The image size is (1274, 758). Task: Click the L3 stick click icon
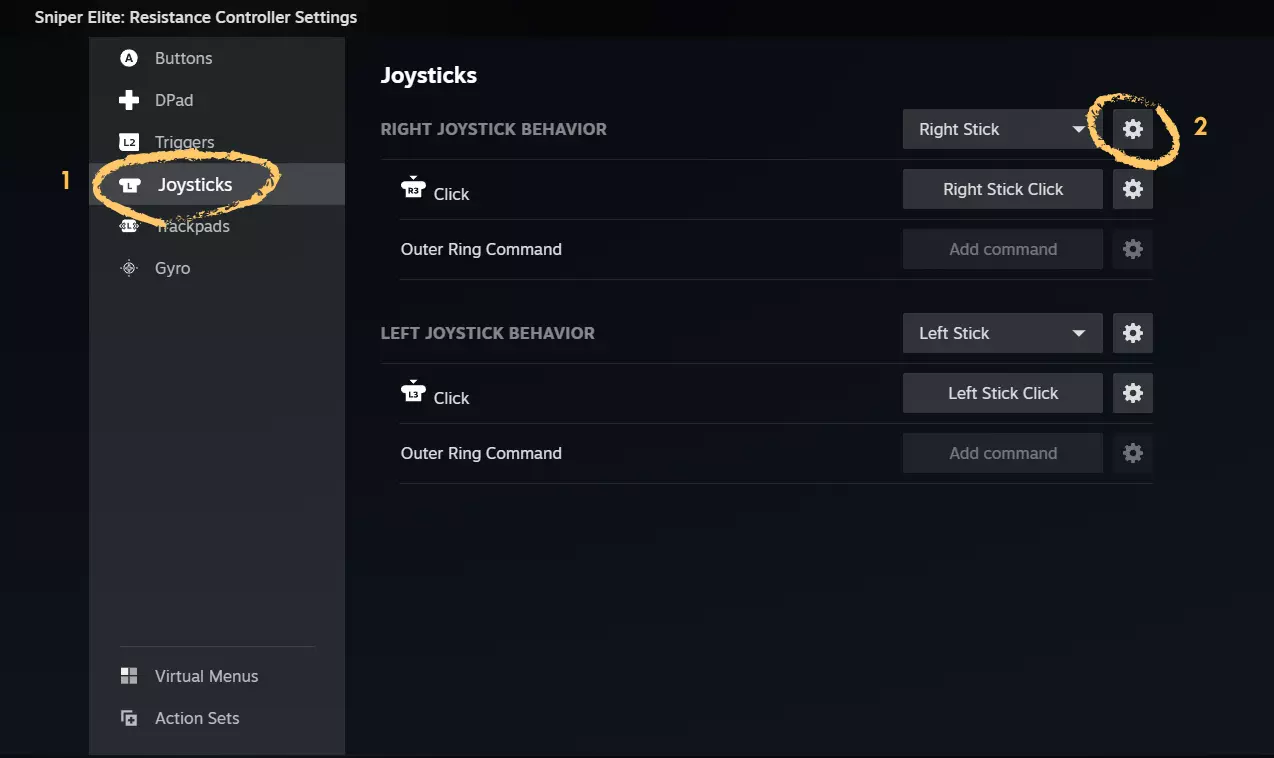413,392
